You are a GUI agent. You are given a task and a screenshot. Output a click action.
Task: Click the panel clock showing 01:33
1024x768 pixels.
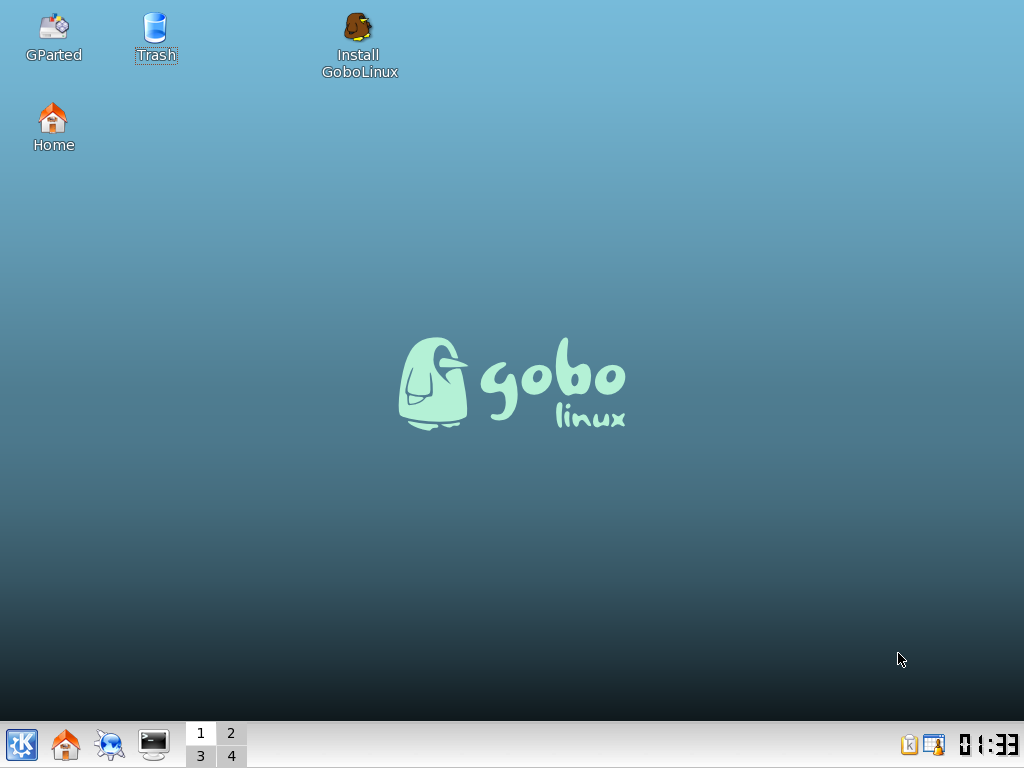(x=988, y=744)
